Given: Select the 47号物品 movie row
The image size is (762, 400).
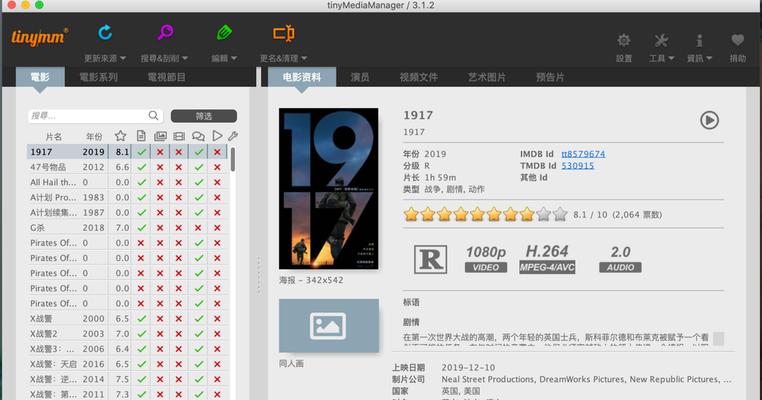Looking at the screenshot, I should pos(126,167).
